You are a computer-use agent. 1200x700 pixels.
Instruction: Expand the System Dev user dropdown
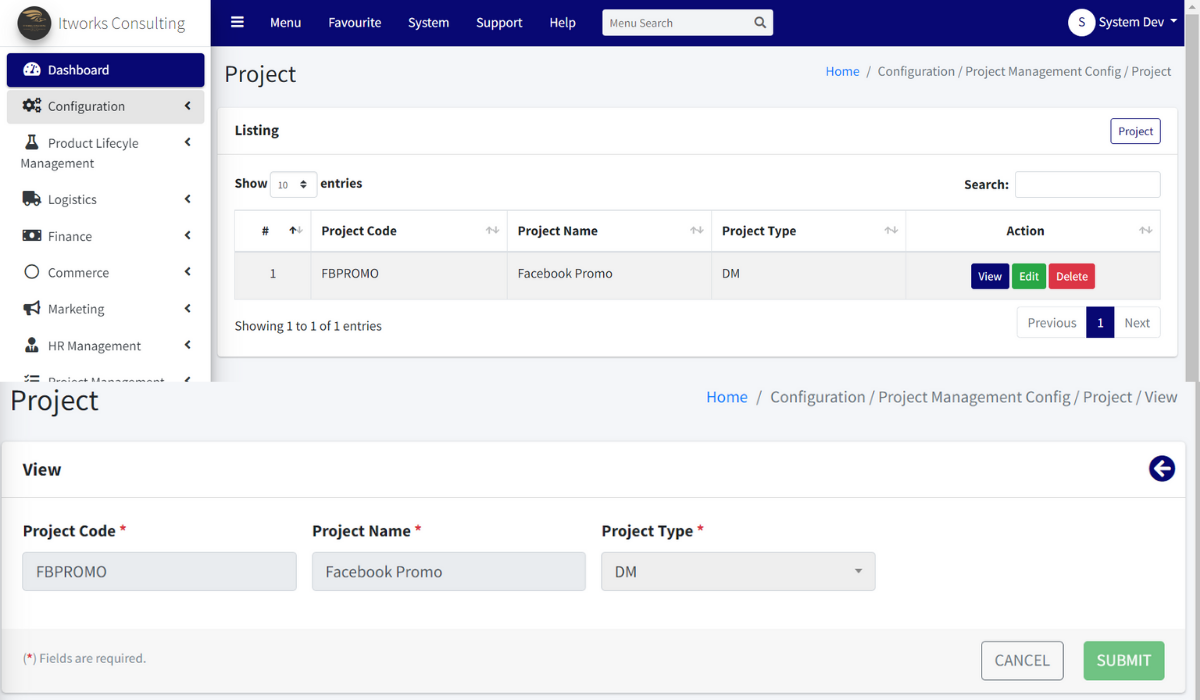pyautogui.click(x=1124, y=21)
